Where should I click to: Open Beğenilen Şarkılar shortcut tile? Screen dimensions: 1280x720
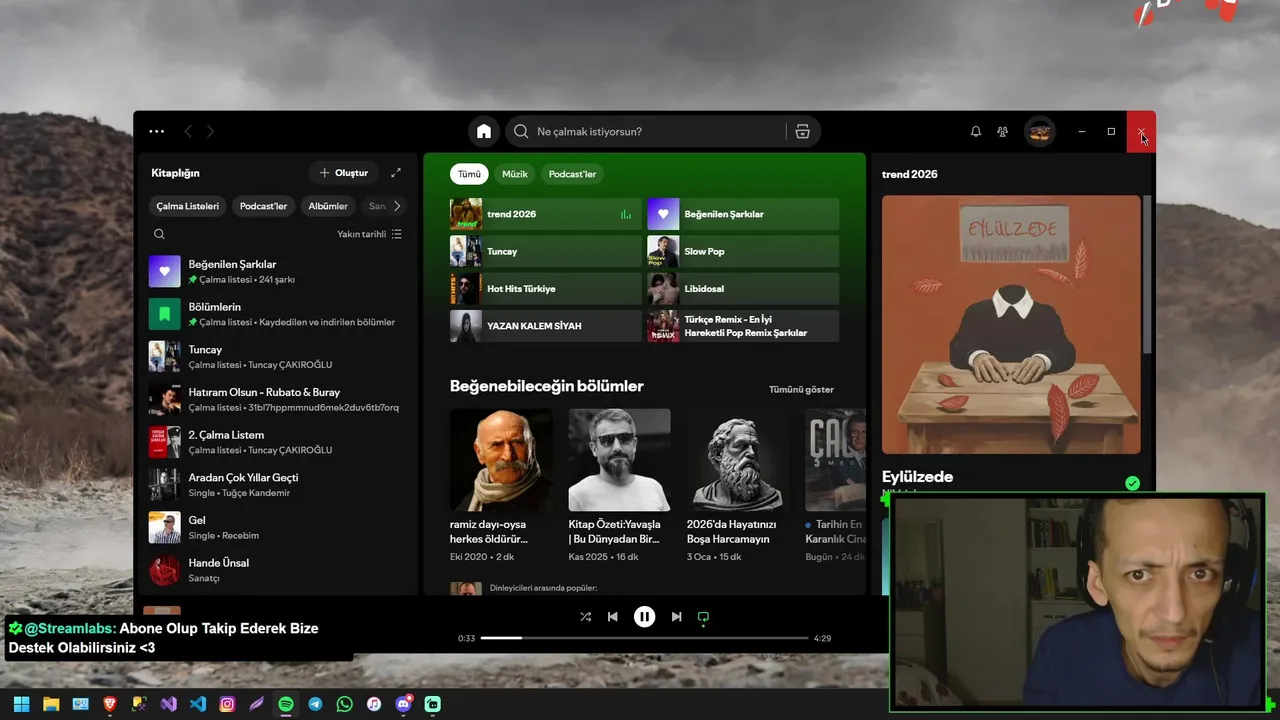pos(743,214)
